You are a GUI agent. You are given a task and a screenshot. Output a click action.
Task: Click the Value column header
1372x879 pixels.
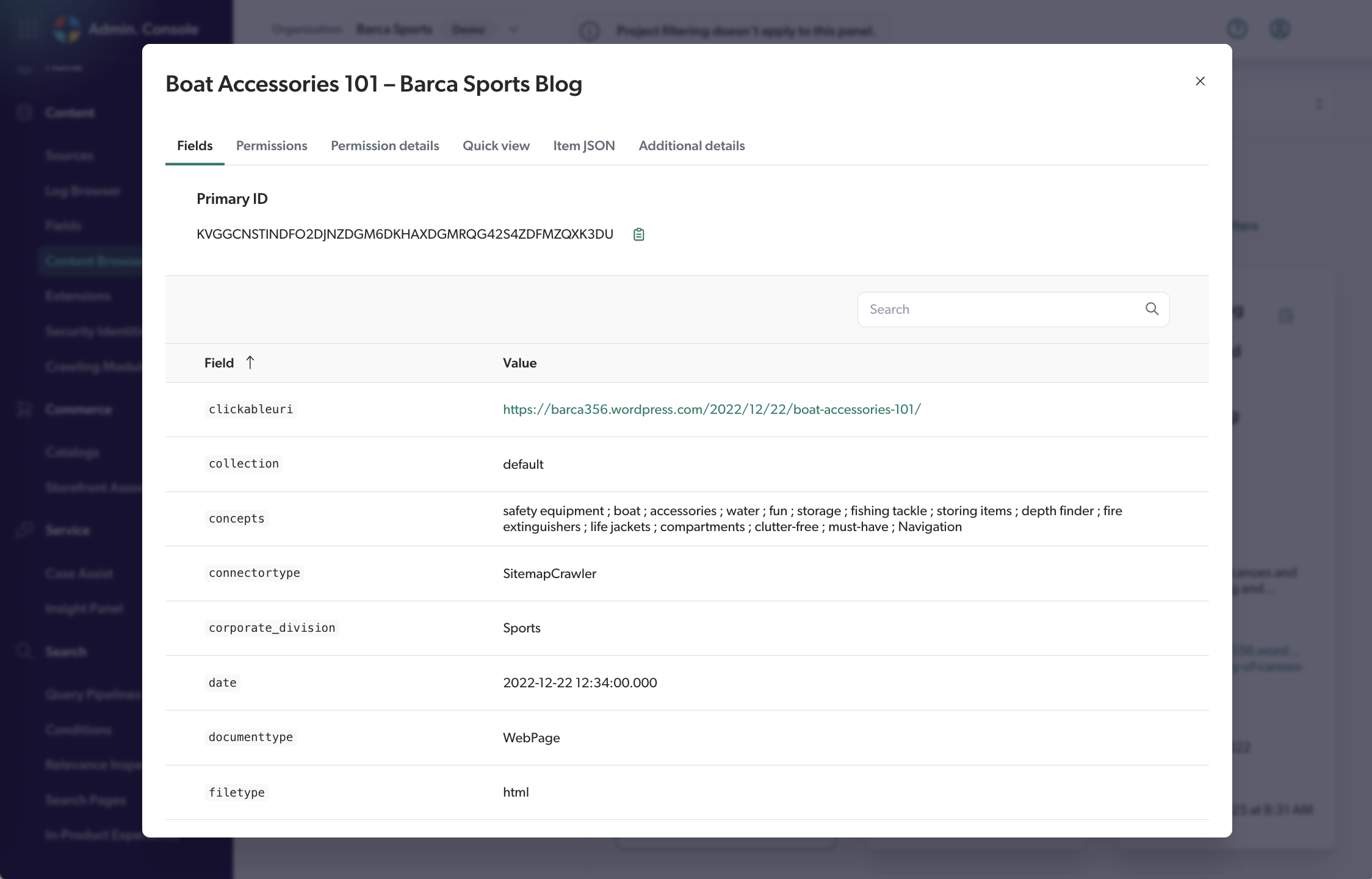click(x=519, y=363)
